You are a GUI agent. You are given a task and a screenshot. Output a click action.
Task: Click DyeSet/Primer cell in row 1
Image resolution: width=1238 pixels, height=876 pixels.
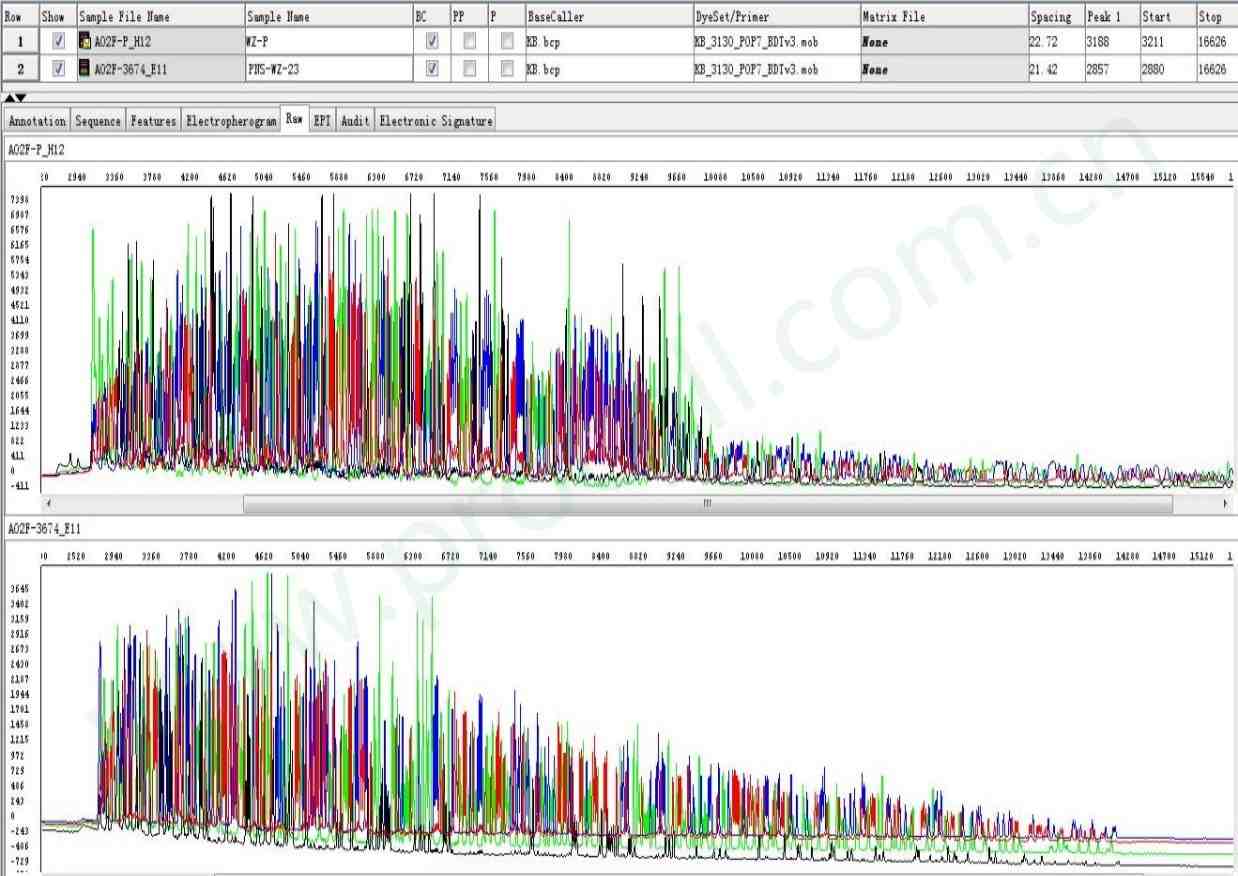[775, 42]
